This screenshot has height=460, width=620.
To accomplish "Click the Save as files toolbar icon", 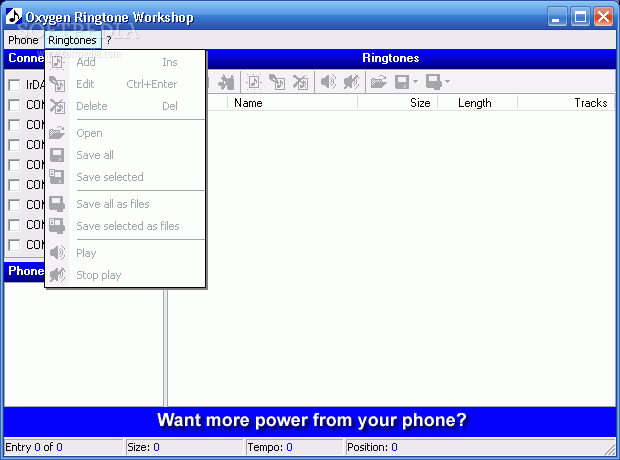I will click(x=434, y=82).
